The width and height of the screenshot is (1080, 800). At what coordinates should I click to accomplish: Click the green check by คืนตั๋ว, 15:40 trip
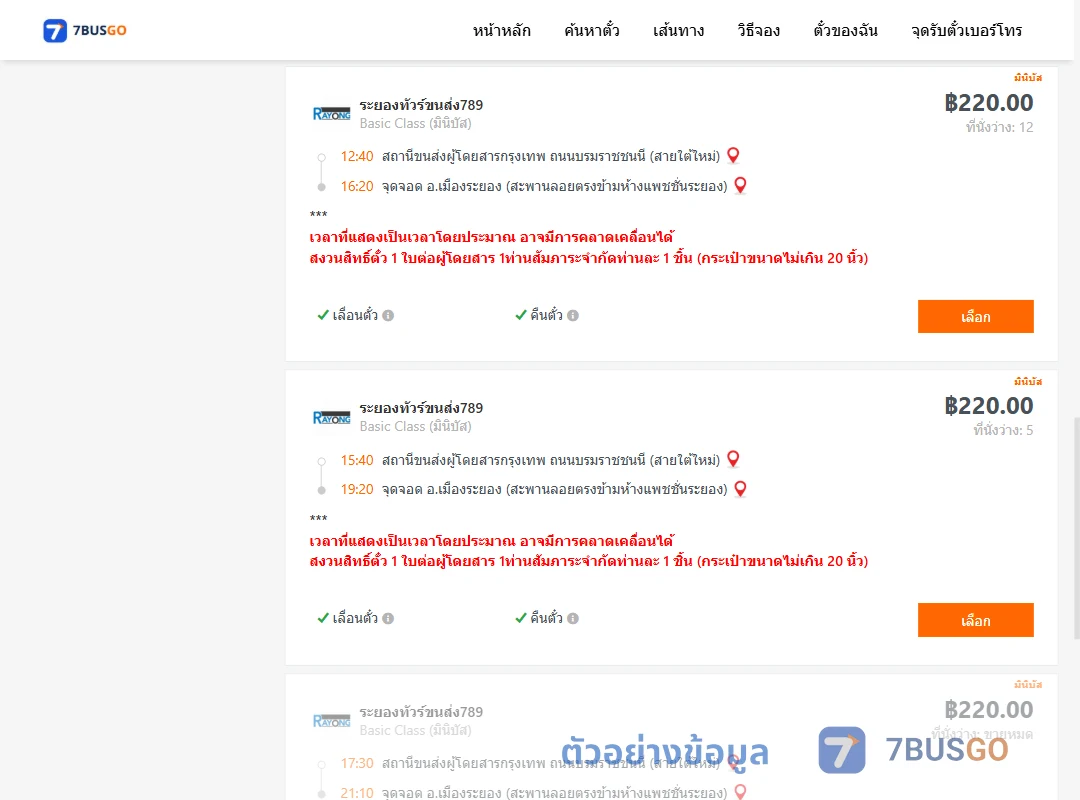[x=521, y=618]
